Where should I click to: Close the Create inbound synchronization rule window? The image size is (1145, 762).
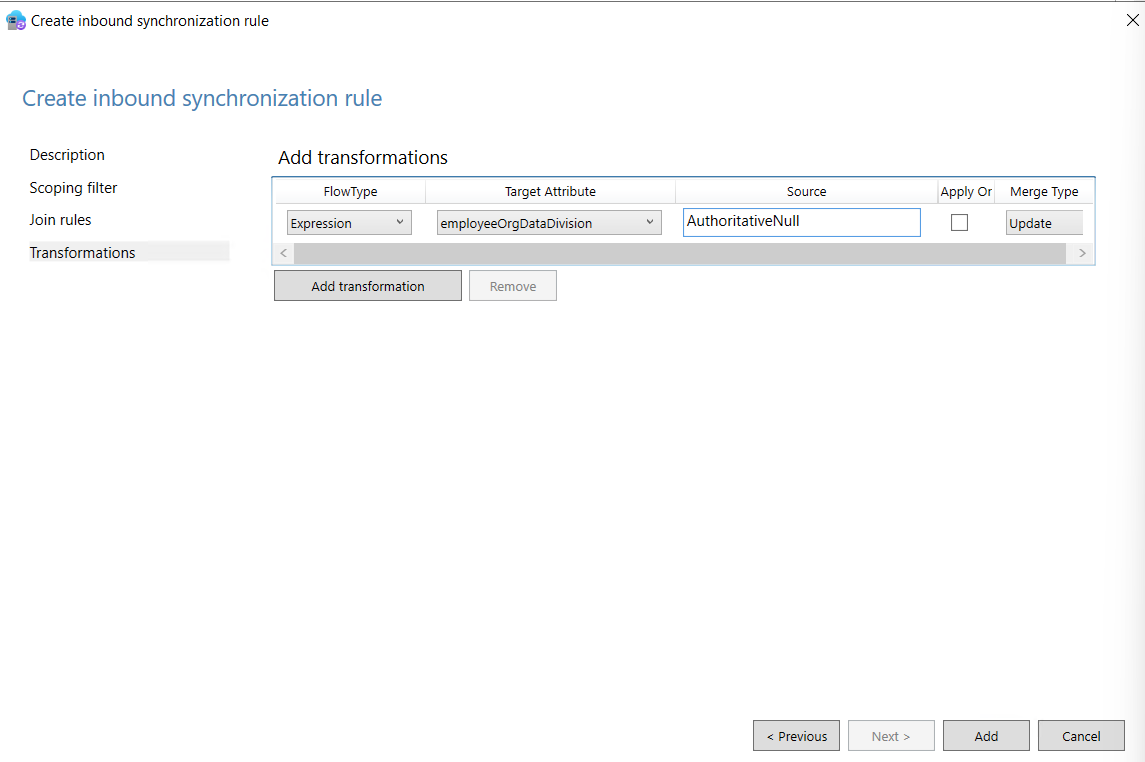coord(1132,20)
